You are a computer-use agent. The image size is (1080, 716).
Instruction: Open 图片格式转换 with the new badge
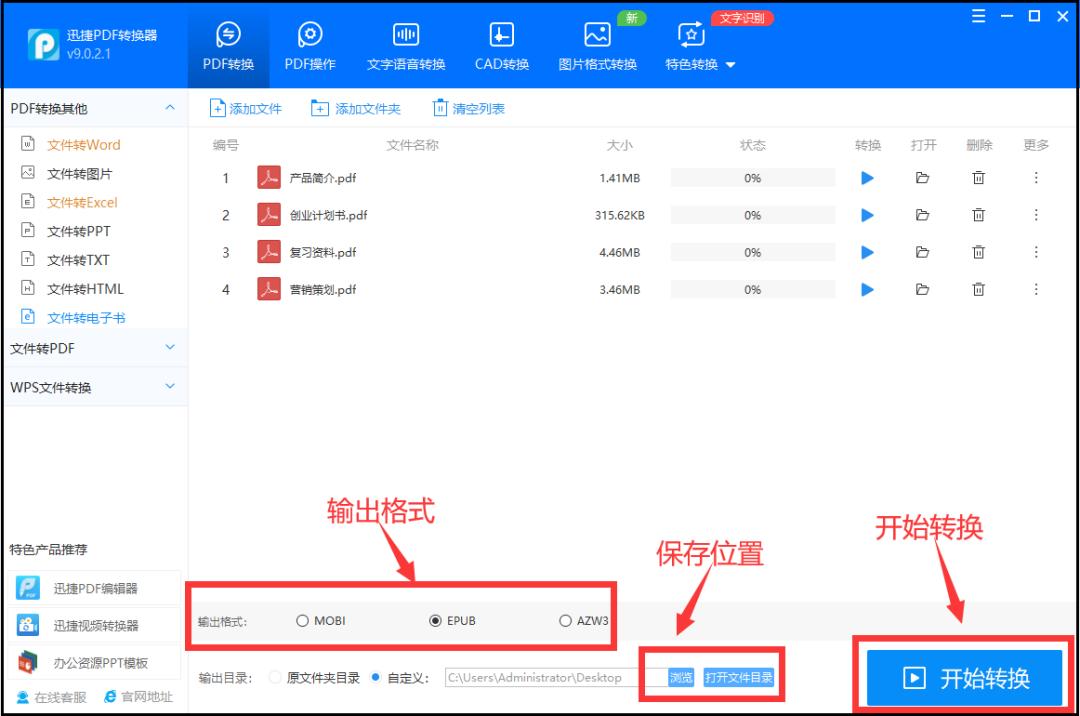(x=596, y=45)
